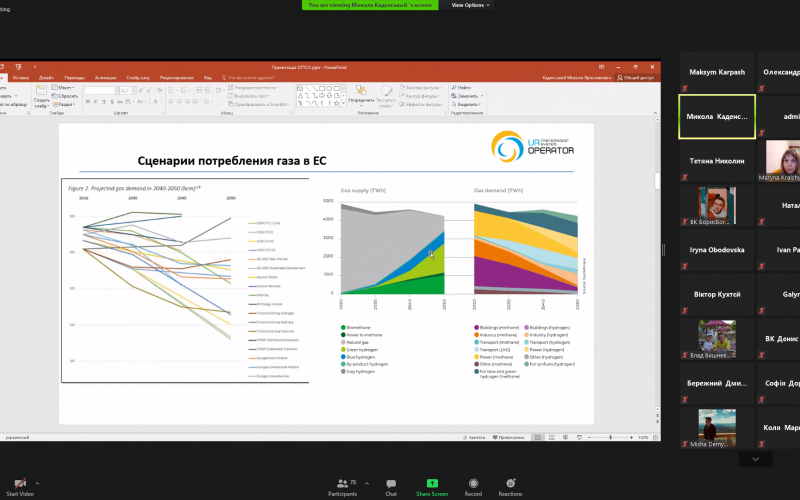
Task: Open the Reactions menu in Zoom
Action: (x=510, y=487)
